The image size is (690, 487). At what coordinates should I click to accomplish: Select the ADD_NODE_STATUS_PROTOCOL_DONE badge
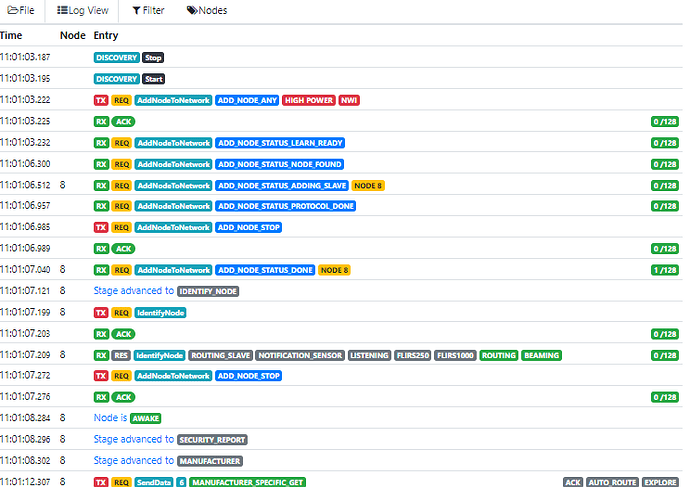286,206
